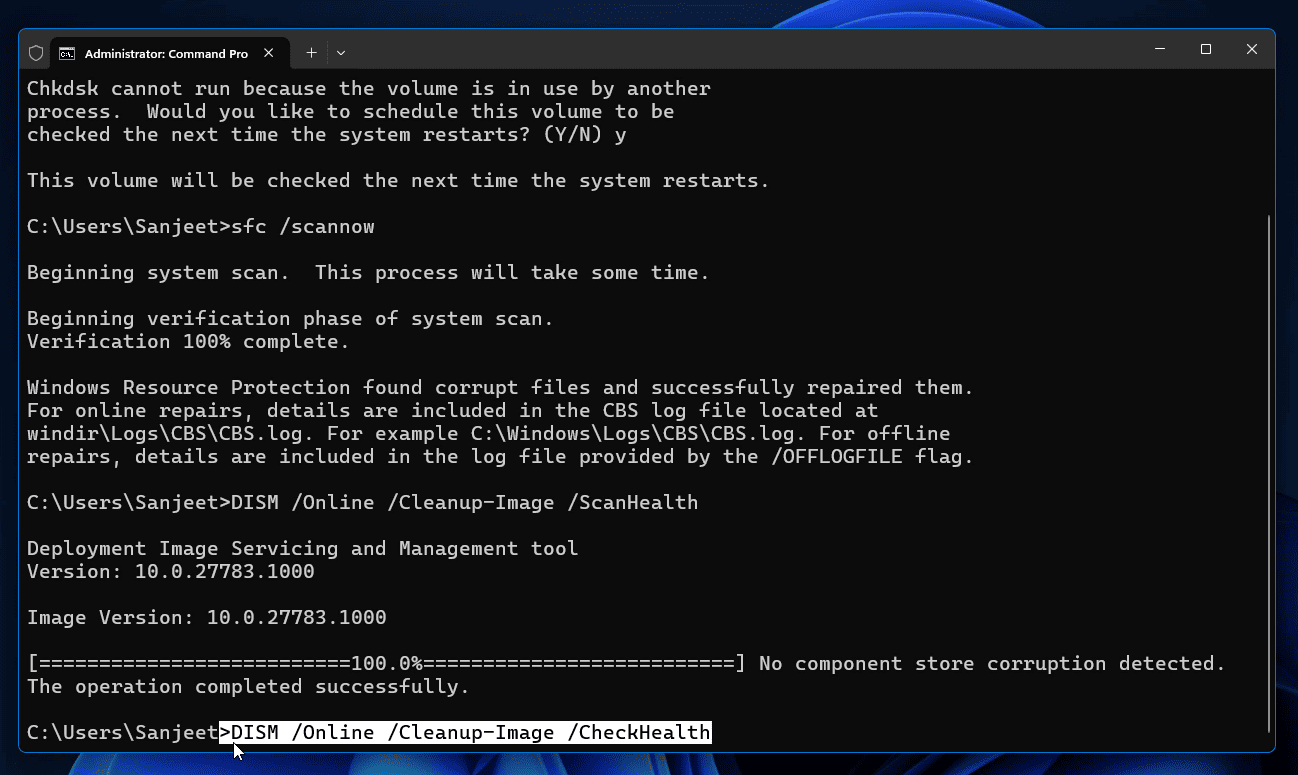Maximize the terminal window

1205,48
